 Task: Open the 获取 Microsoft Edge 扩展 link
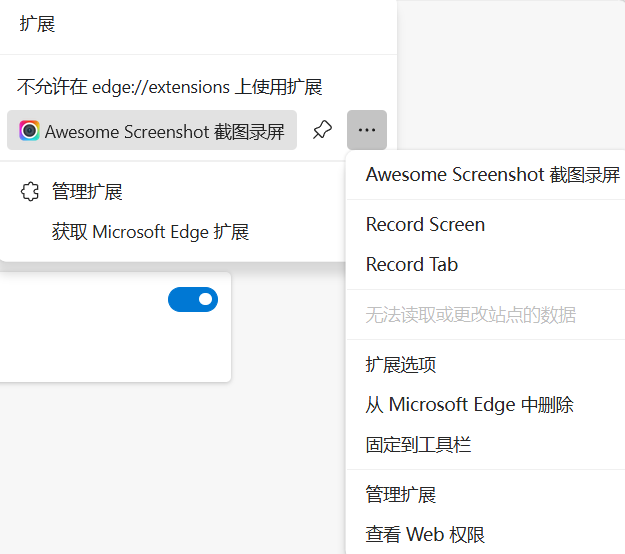[150, 232]
